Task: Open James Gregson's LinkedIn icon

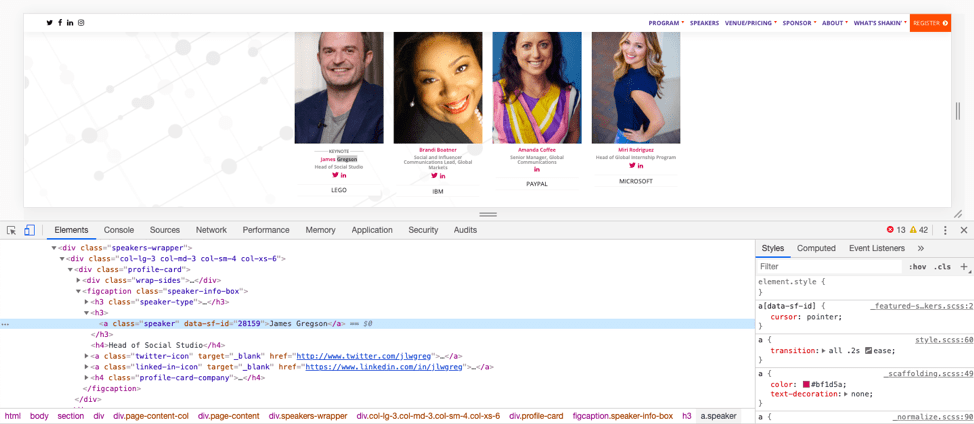Action: click(x=343, y=175)
